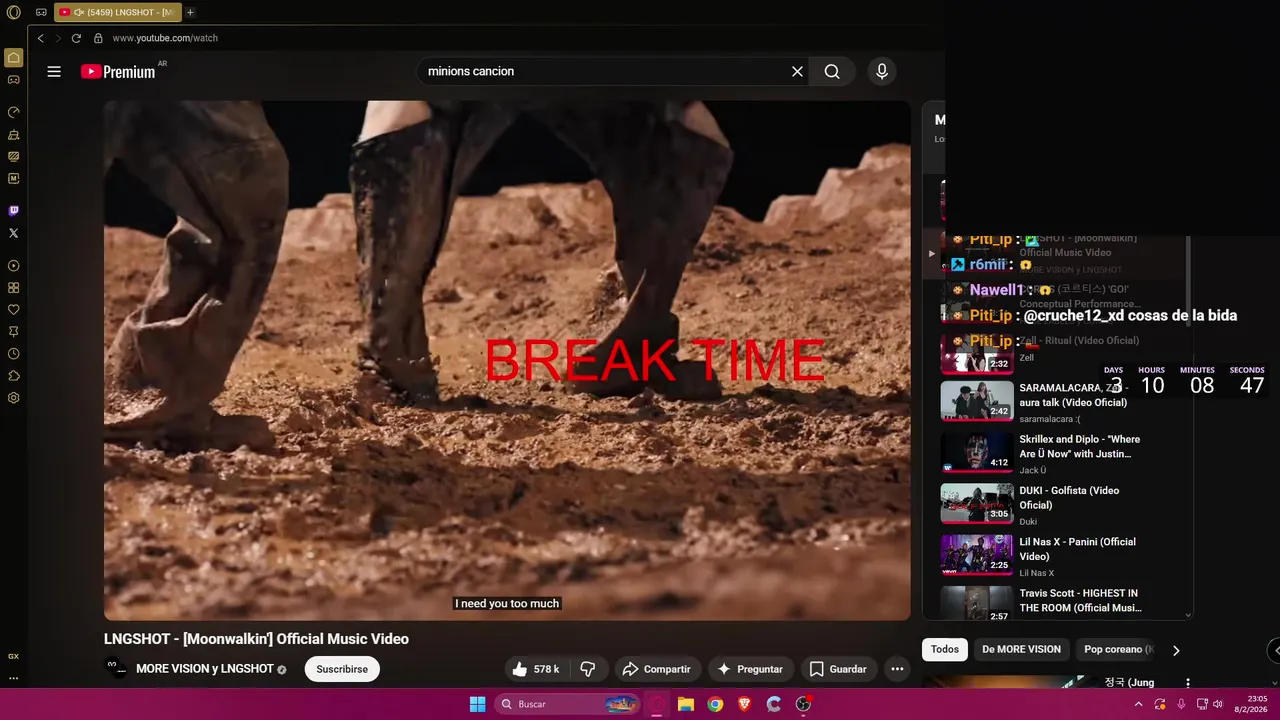This screenshot has width=1280, height=720.
Task: Open the Home icon in Opera sidebar
Action: (14, 57)
